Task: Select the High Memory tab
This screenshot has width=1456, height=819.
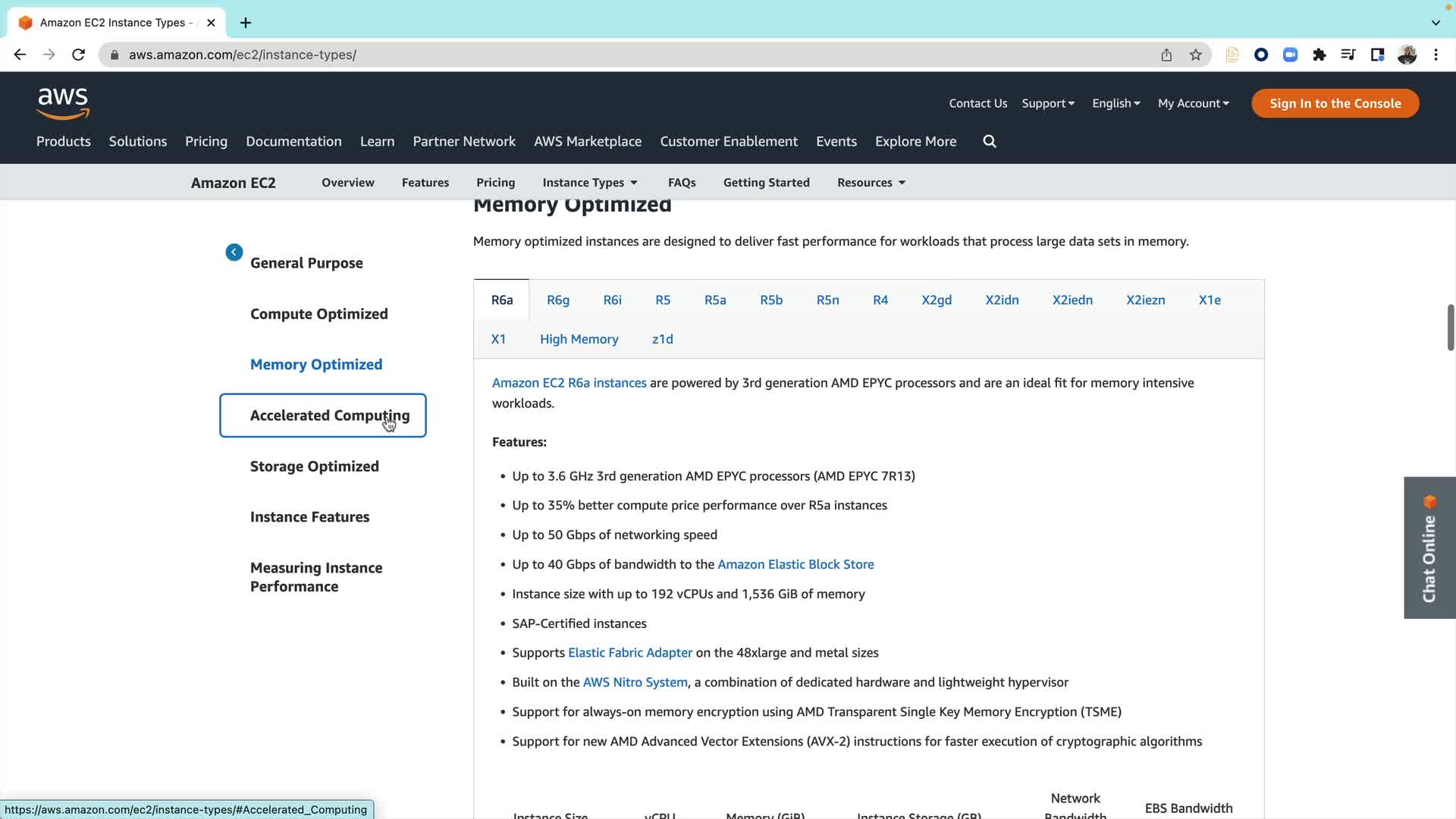Action: click(579, 339)
